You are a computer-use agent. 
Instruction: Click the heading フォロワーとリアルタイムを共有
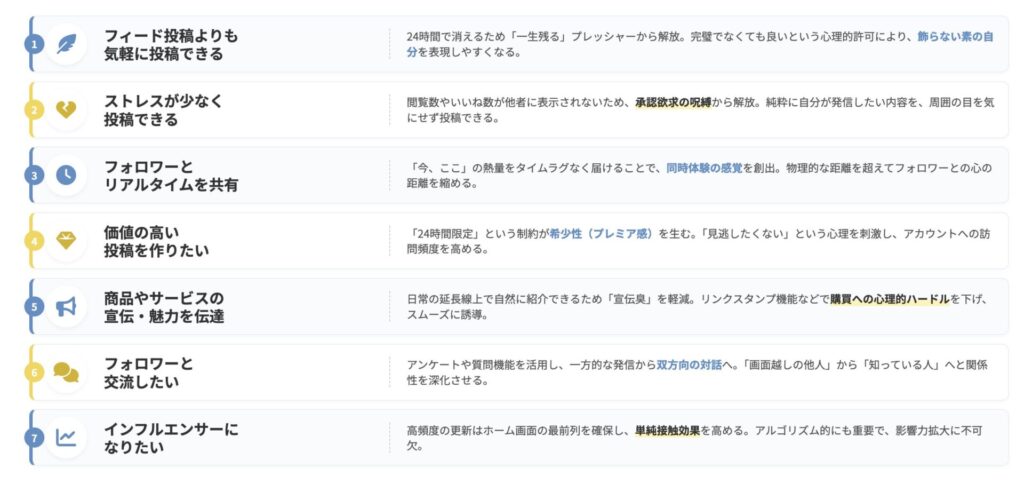[170, 175]
